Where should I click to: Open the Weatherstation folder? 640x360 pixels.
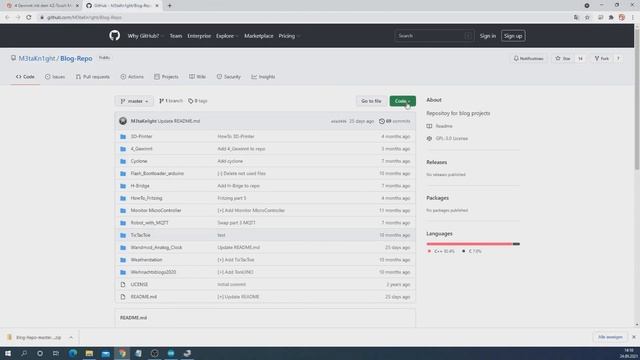[147, 260]
